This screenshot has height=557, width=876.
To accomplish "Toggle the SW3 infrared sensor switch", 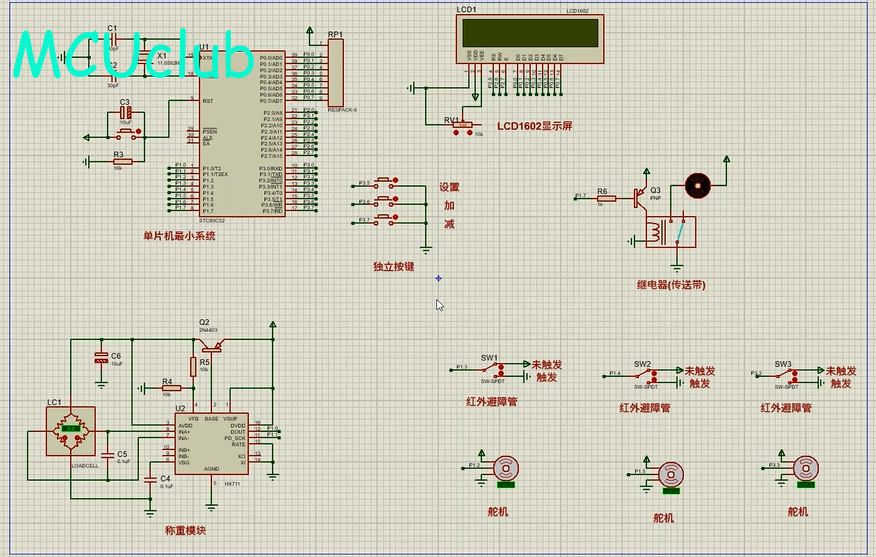I will [791, 376].
